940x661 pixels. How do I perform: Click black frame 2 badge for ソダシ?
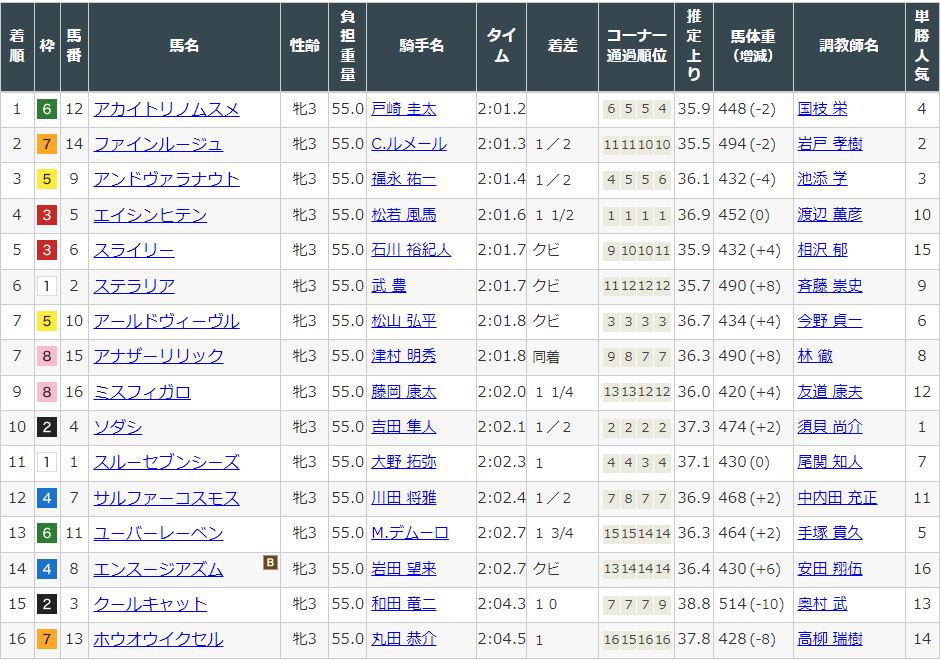[x=47, y=427]
